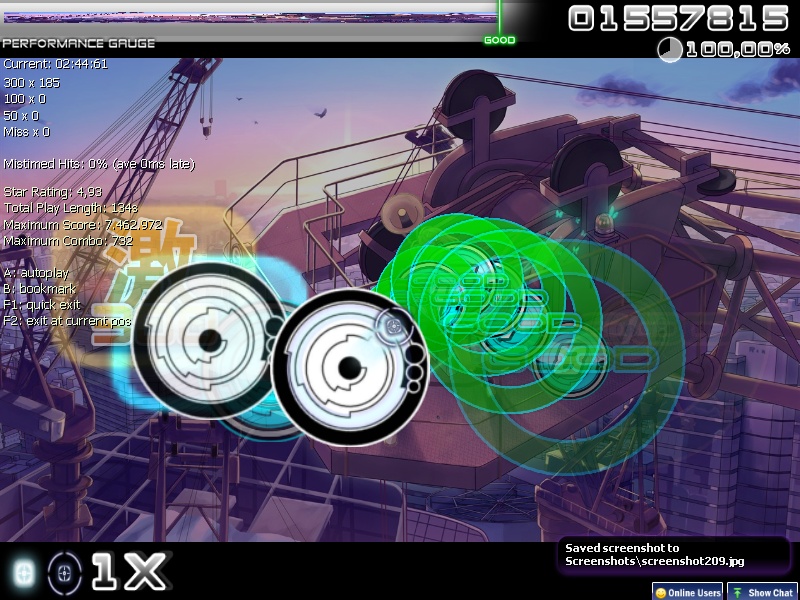Click the green GOOD gauge marker
This screenshot has width=800, height=600.
(499, 40)
